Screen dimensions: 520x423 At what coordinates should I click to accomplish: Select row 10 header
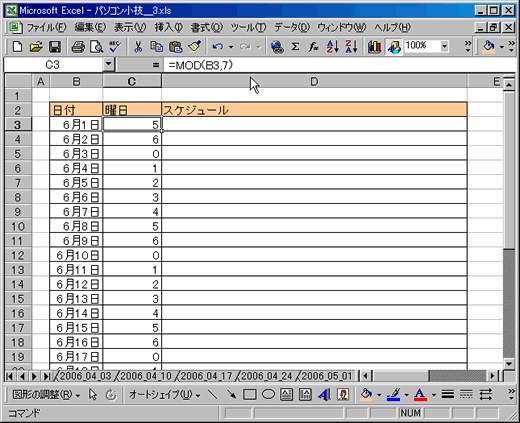(x=18, y=226)
